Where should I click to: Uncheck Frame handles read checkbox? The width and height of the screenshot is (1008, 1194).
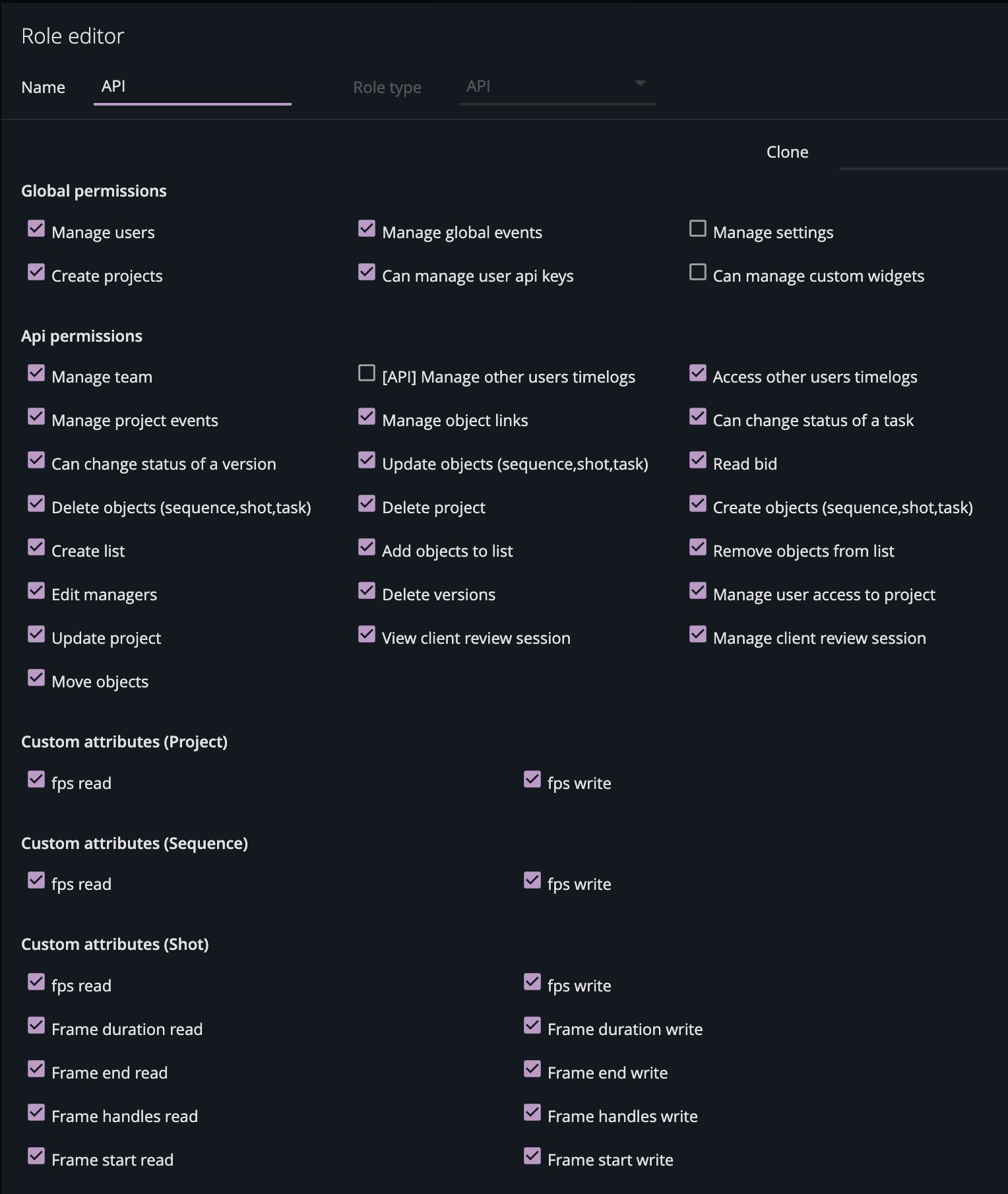[36, 1113]
